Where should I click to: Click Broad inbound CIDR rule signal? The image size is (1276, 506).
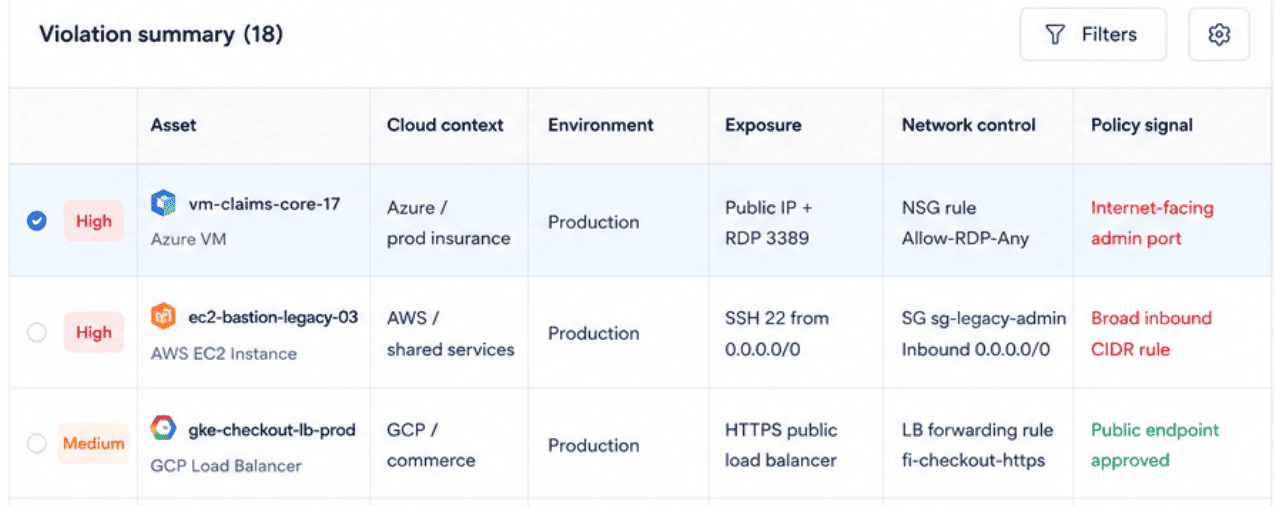1151,334
